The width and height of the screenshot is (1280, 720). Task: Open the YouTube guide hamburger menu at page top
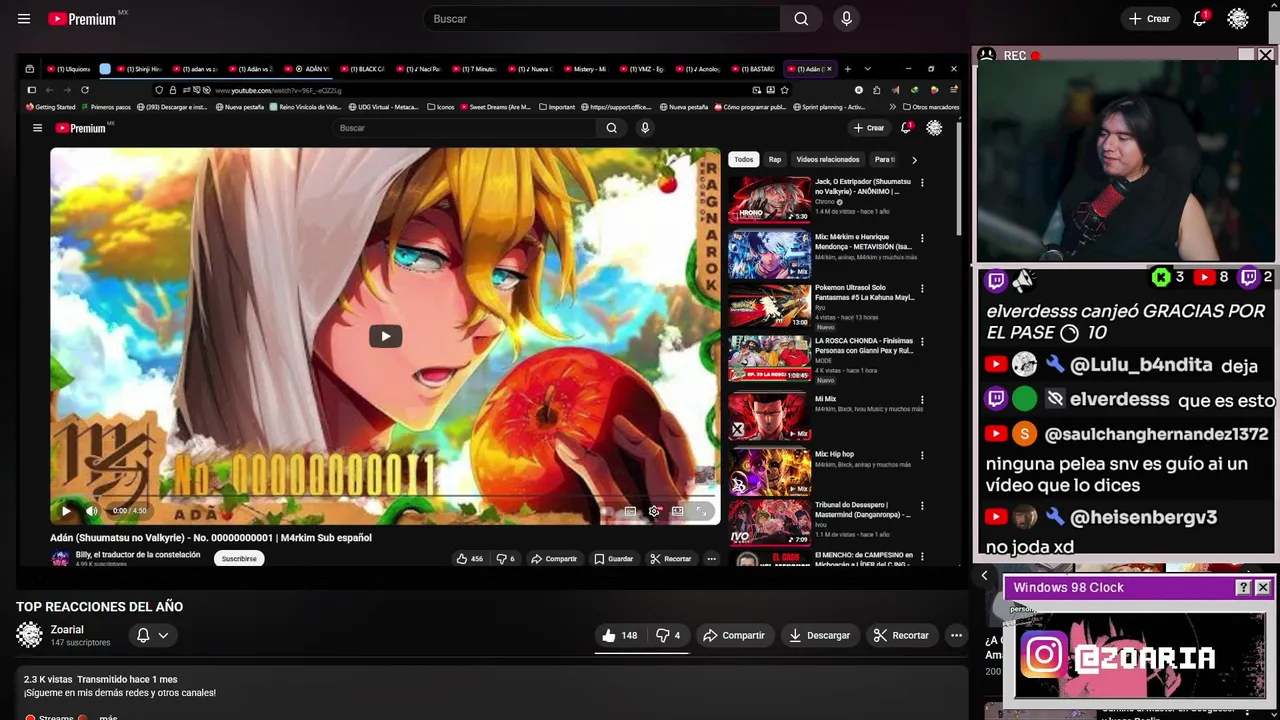tap(24, 19)
